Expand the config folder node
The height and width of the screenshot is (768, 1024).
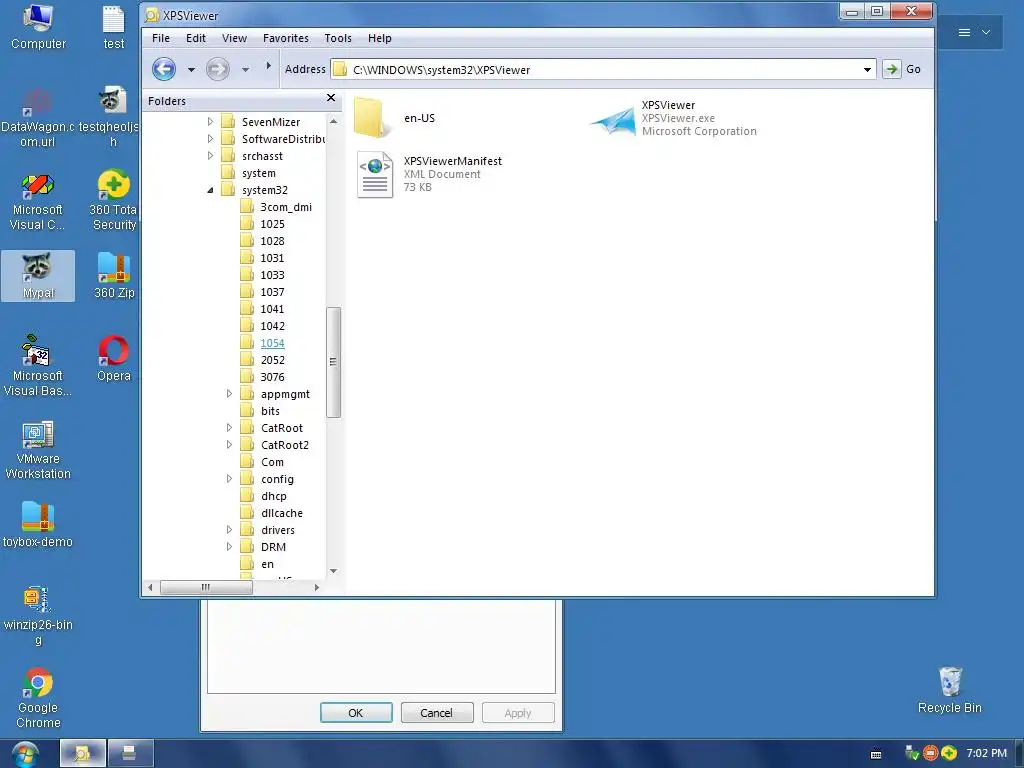[x=229, y=479]
